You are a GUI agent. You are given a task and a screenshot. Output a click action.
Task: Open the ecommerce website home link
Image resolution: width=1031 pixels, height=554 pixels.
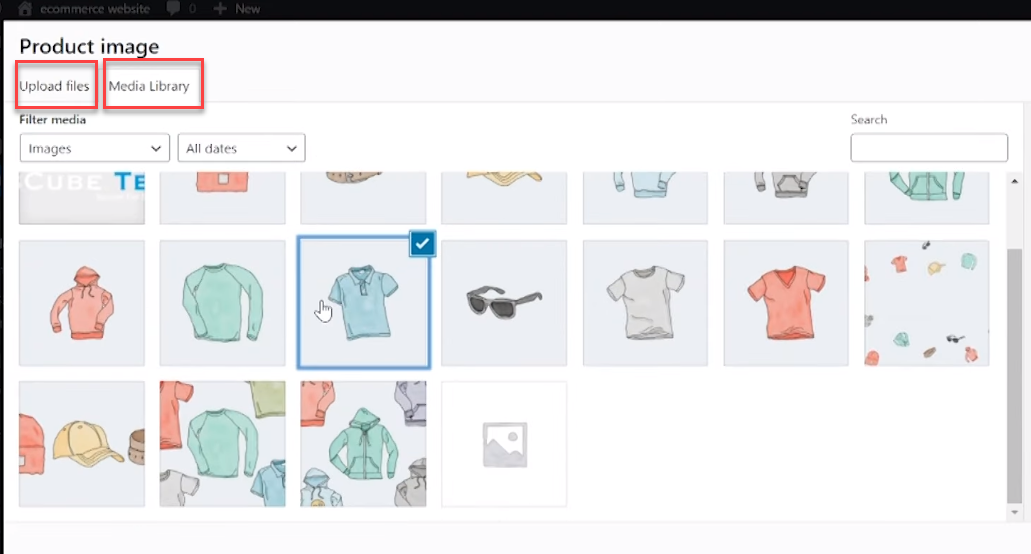(x=84, y=9)
